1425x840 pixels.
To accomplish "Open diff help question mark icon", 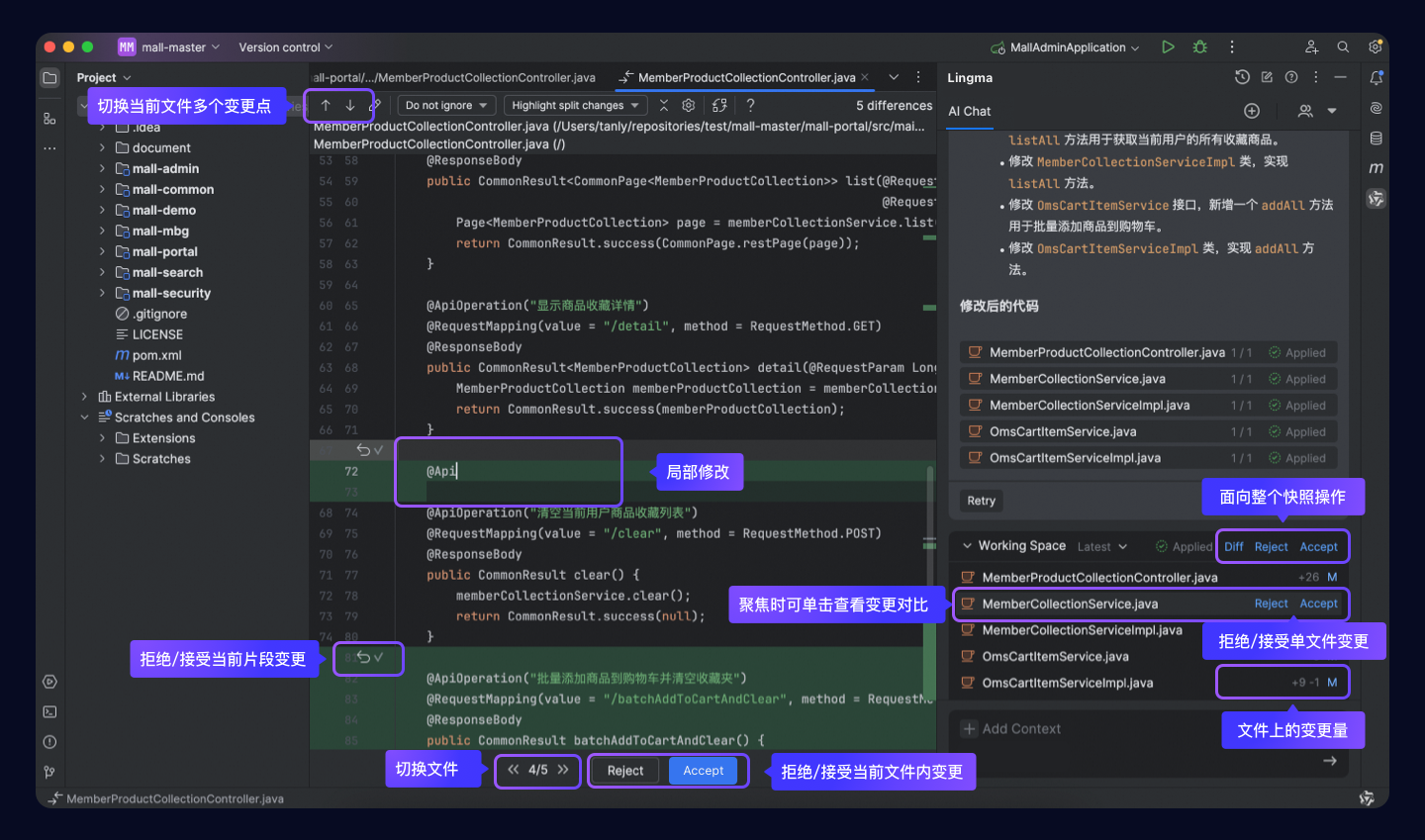I will pyautogui.click(x=751, y=105).
